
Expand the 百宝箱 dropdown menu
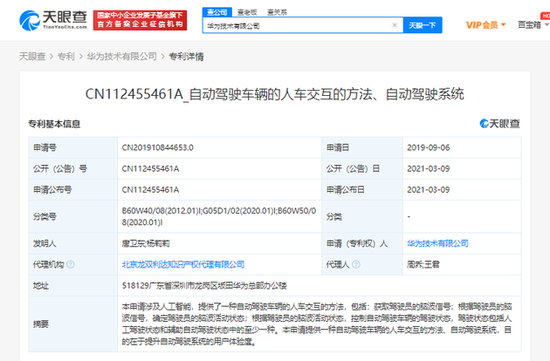[x=533, y=25]
